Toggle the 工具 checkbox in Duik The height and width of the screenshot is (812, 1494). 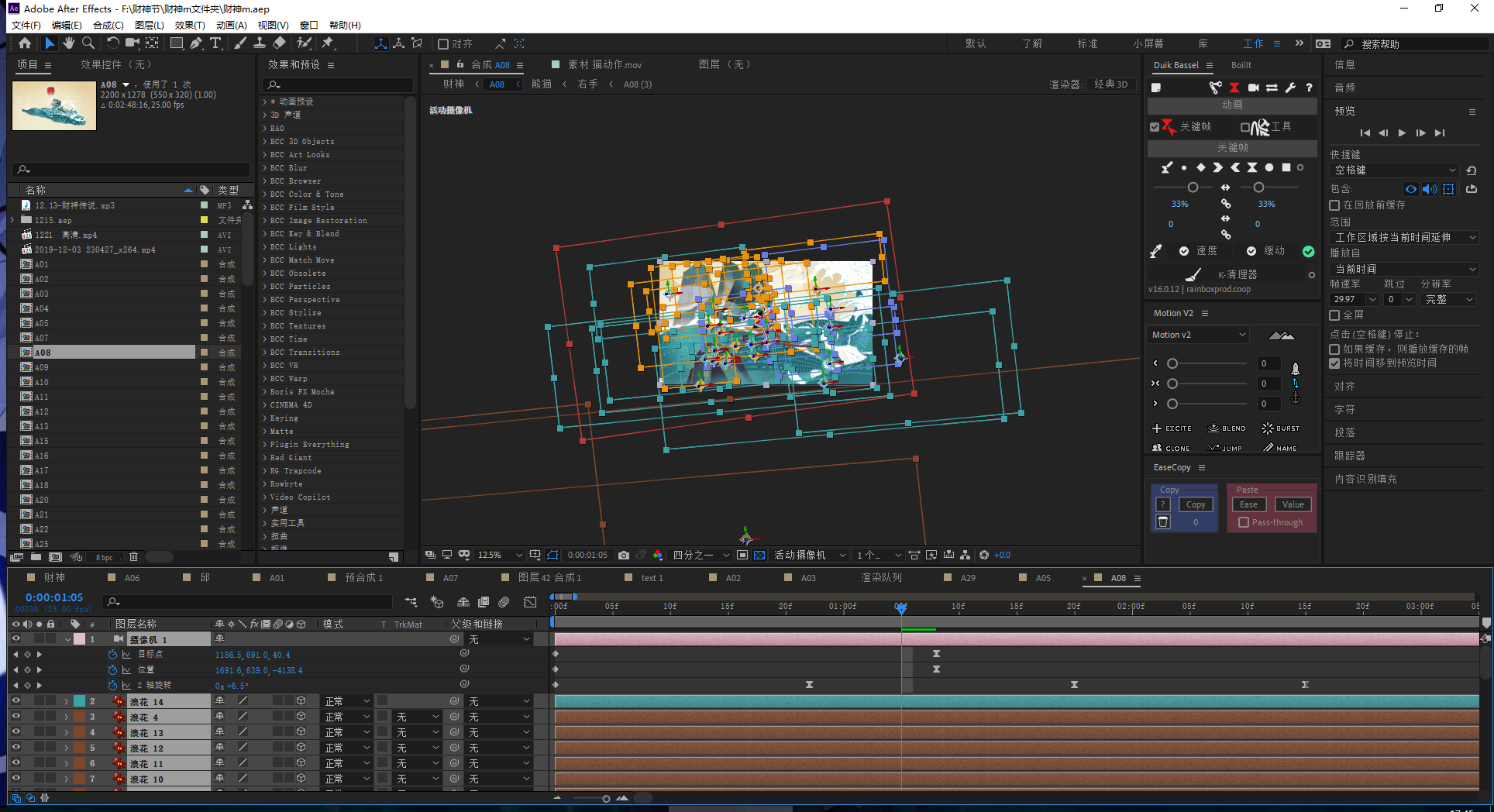[1244, 126]
